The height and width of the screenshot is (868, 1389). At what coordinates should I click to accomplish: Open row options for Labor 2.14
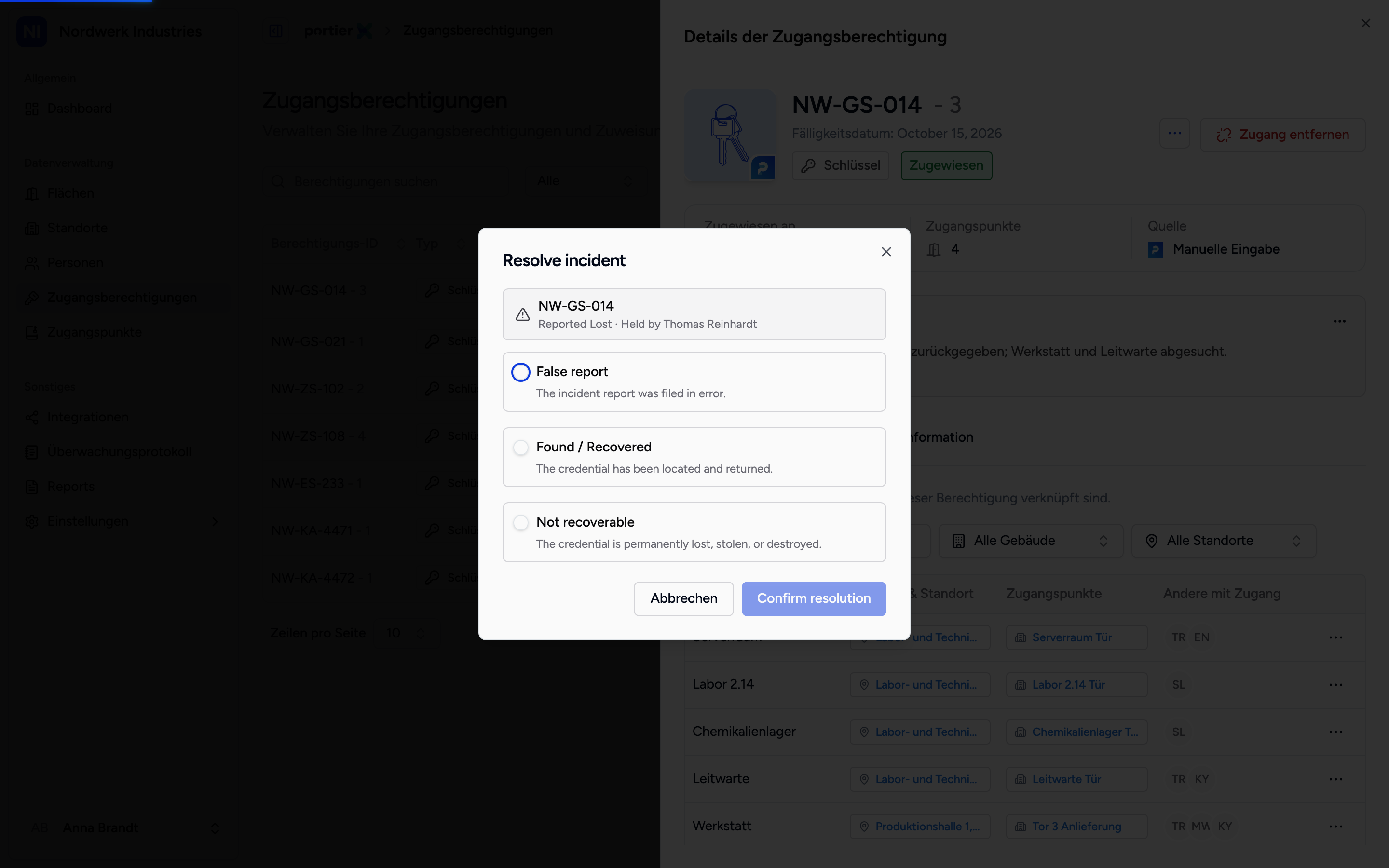click(1335, 685)
